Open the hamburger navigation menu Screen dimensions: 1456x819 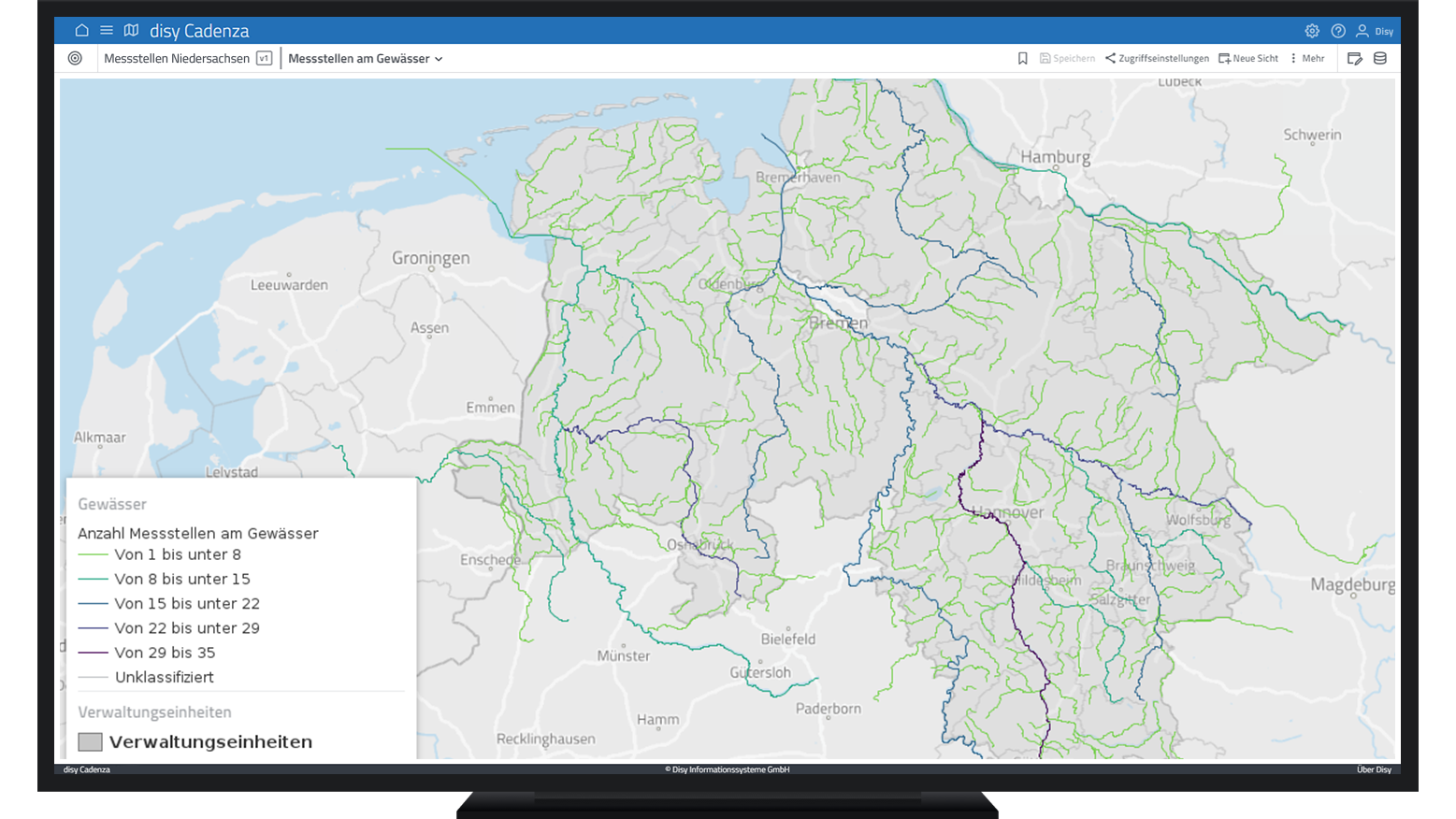pyautogui.click(x=106, y=30)
